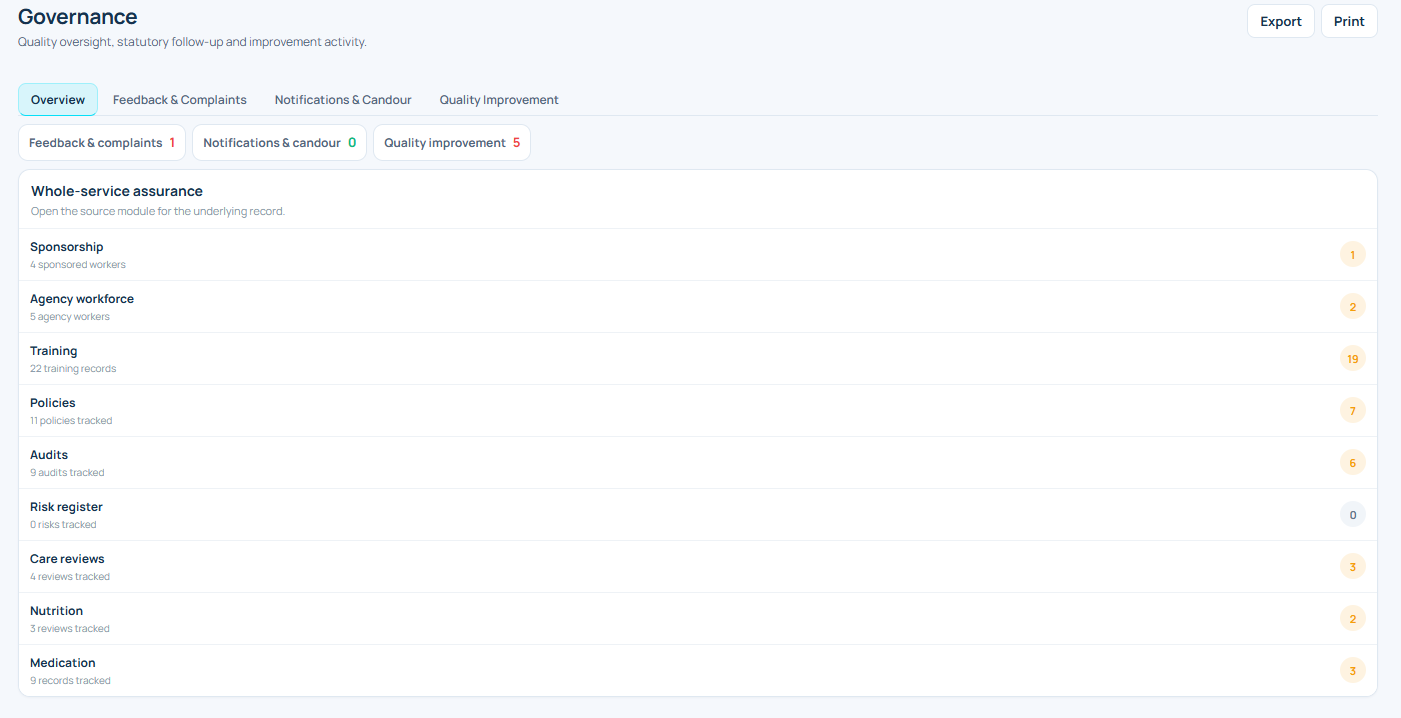Click the Care reviews count badge 3
This screenshot has height=718, width=1401.
[1353, 567]
